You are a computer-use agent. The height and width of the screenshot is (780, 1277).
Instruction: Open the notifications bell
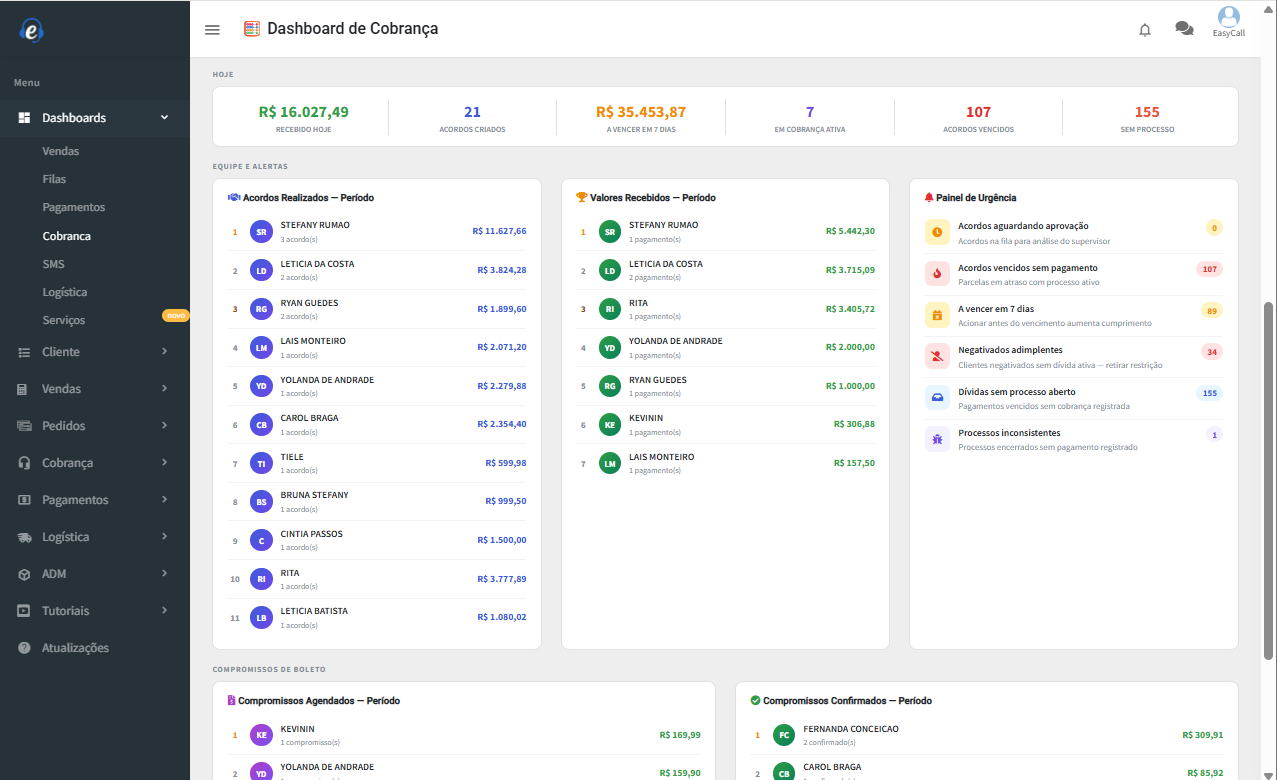(1145, 30)
